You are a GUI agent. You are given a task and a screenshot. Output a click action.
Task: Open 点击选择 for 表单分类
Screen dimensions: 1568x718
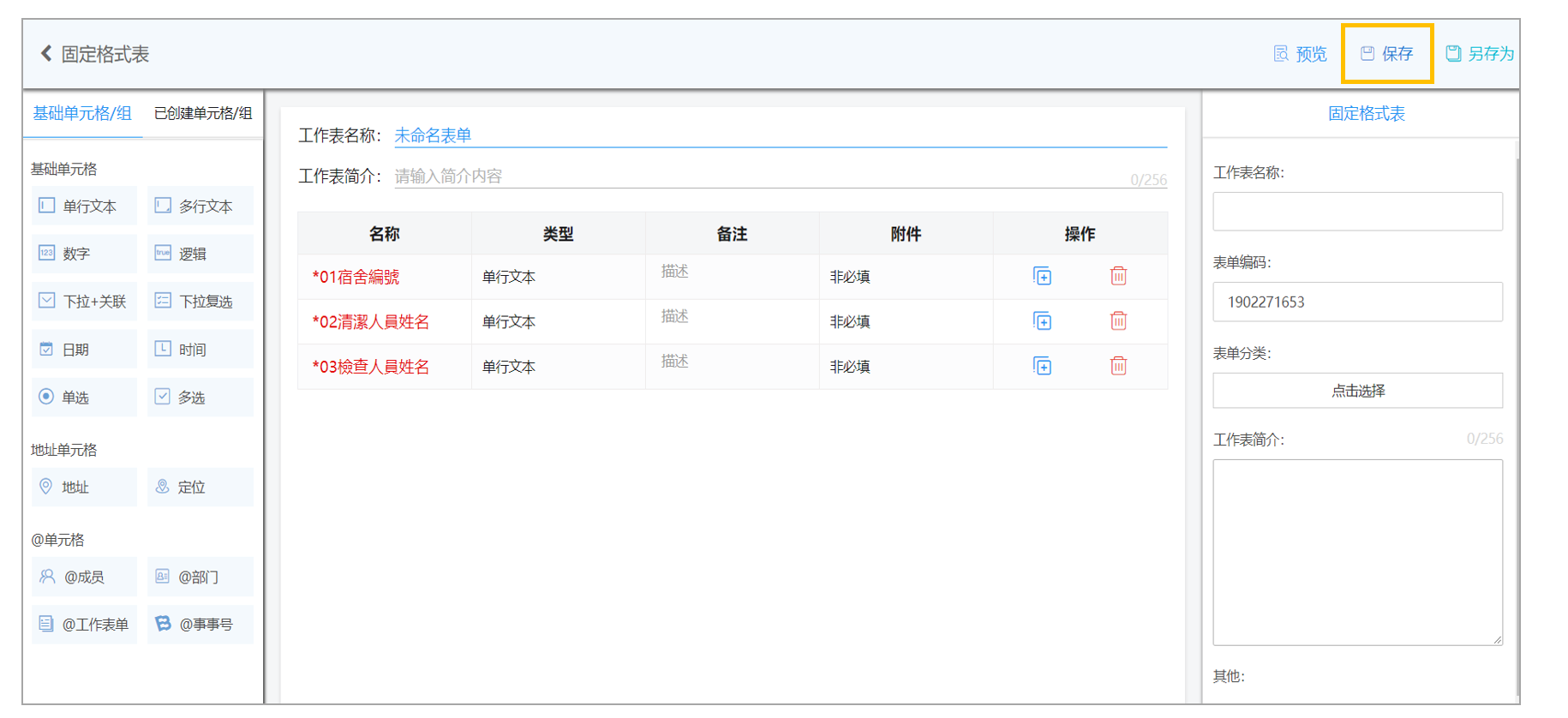point(1357,391)
